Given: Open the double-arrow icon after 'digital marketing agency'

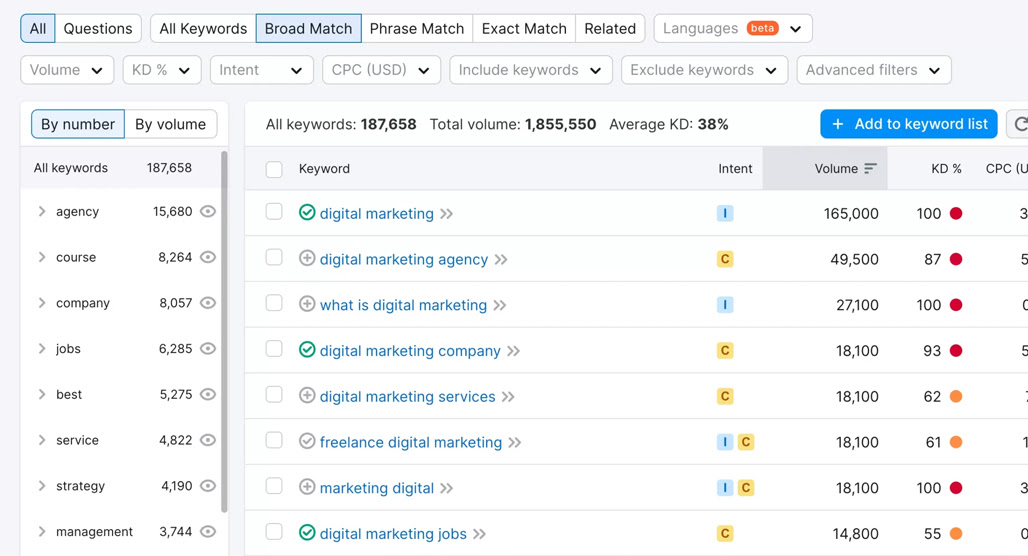Looking at the screenshot, I should pyautogui.click(x=501, y=260).
